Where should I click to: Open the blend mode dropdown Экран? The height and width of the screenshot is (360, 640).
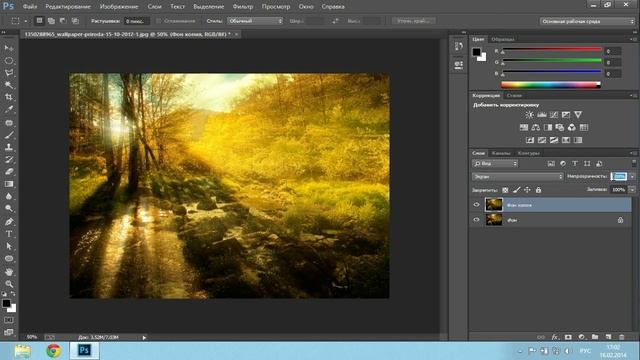point(518,177)
